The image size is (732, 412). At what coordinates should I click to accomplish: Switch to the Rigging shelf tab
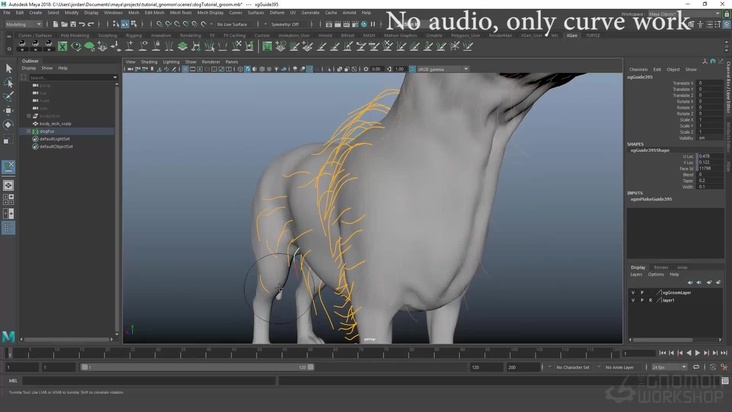pos(134,35)
